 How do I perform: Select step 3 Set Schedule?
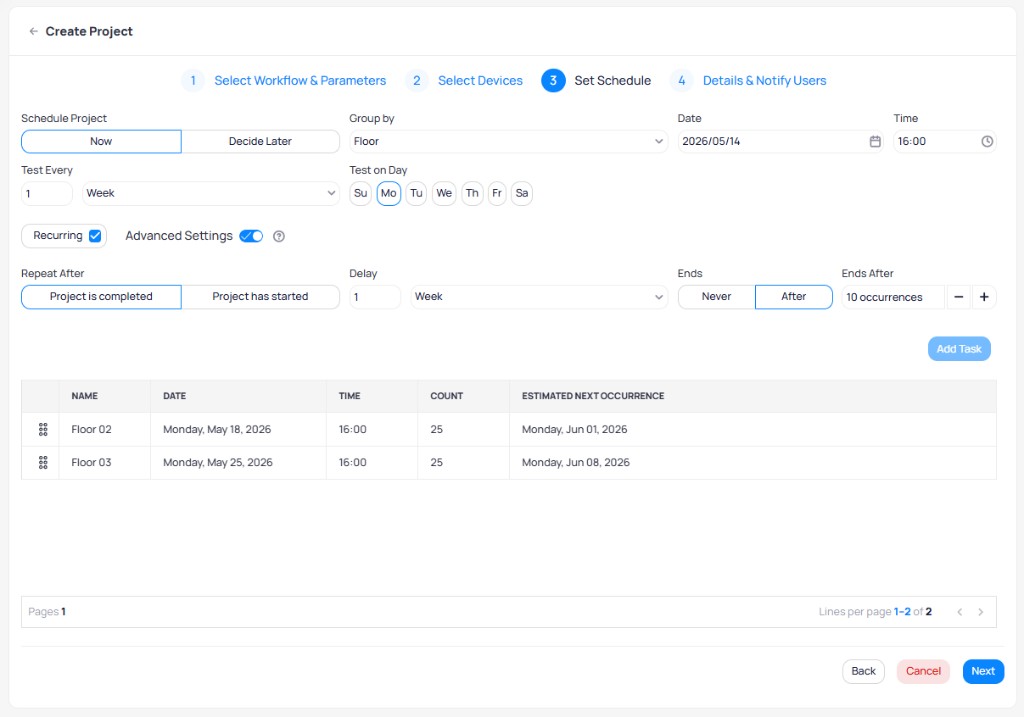pos(596,81)
